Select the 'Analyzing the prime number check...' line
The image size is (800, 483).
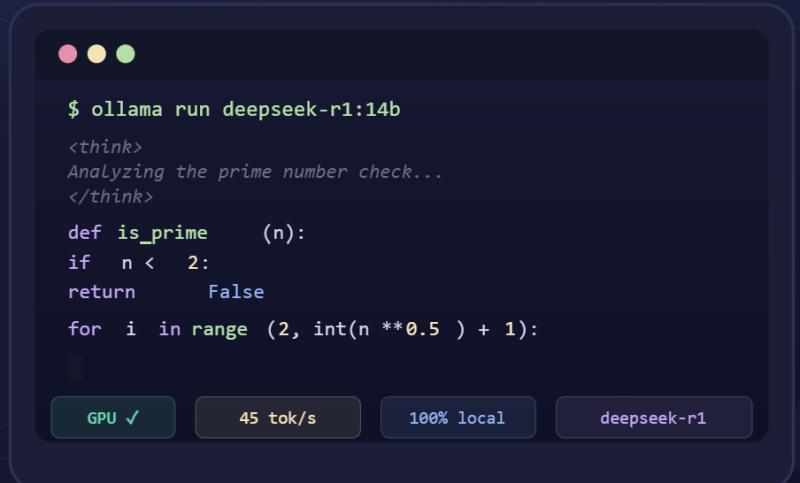(x=255, y=171)
